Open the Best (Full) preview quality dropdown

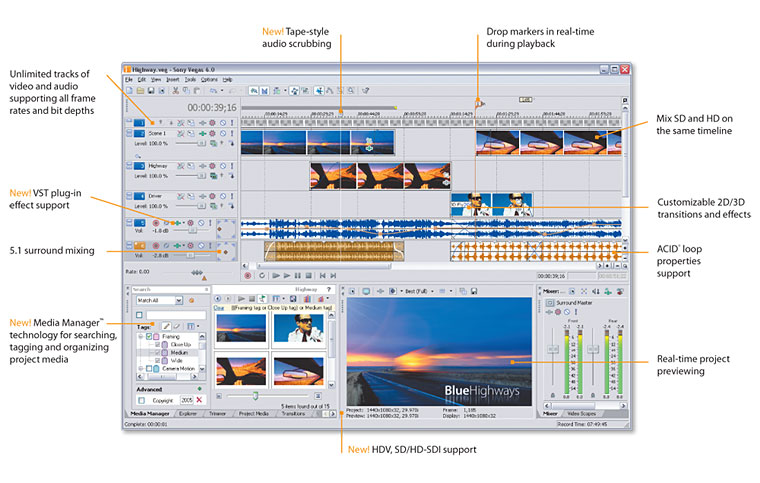point(432,291)
